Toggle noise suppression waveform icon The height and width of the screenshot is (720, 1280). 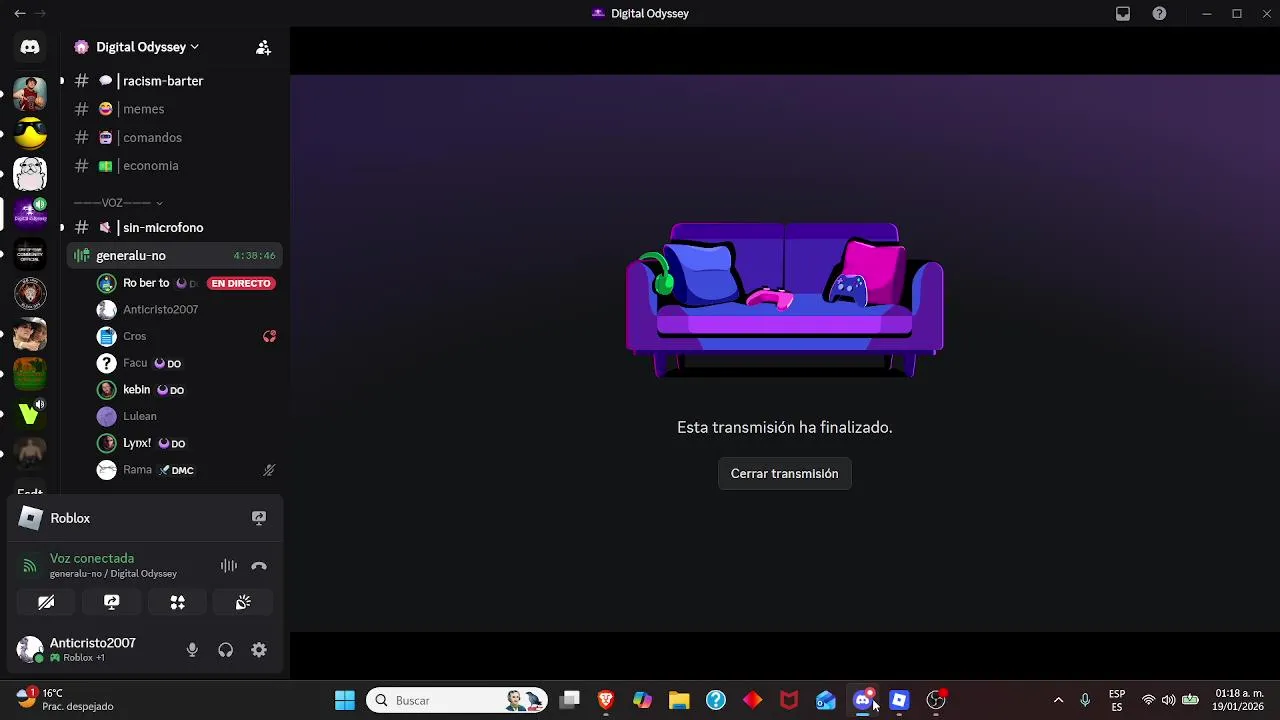(x=229, y=566)
